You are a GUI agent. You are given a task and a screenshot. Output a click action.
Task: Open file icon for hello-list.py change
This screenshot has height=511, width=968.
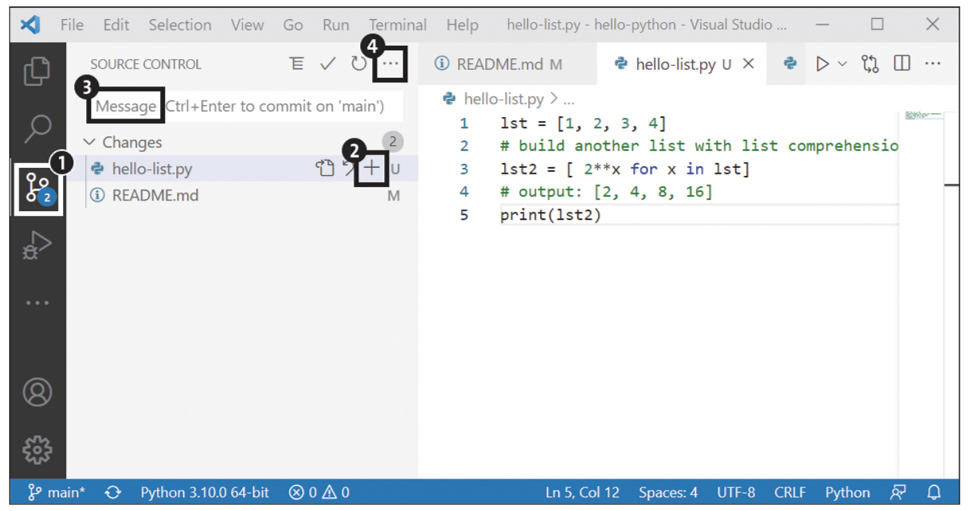325,168
